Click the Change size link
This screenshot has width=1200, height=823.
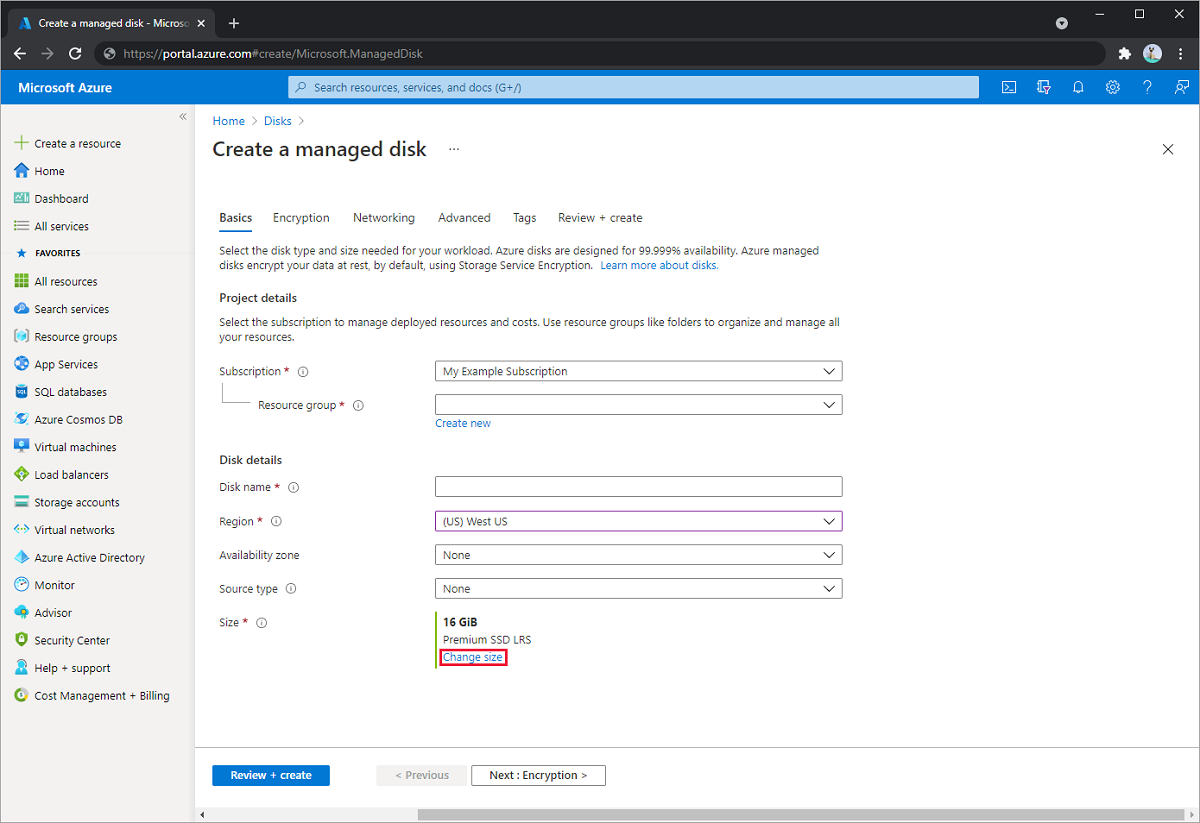pyautogui.click(x=473, y=657)
